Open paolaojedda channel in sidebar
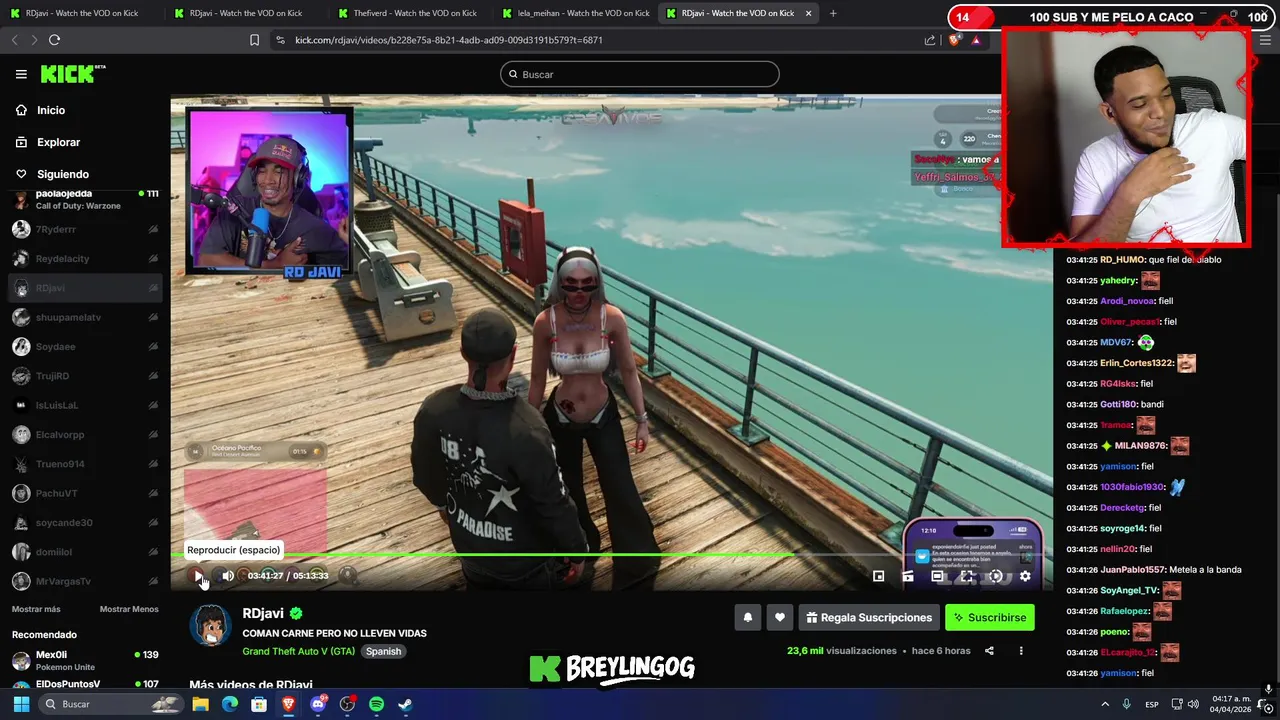This screenshot has height=720, width=1280. click(85, 199)
